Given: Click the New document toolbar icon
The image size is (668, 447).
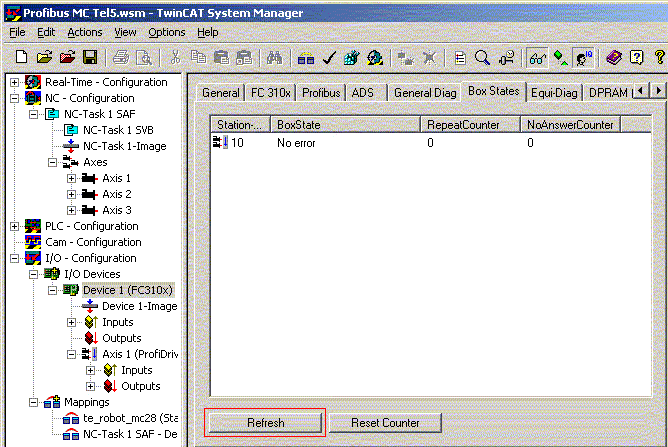Looking at the screenshot, I should coord(21,57).
